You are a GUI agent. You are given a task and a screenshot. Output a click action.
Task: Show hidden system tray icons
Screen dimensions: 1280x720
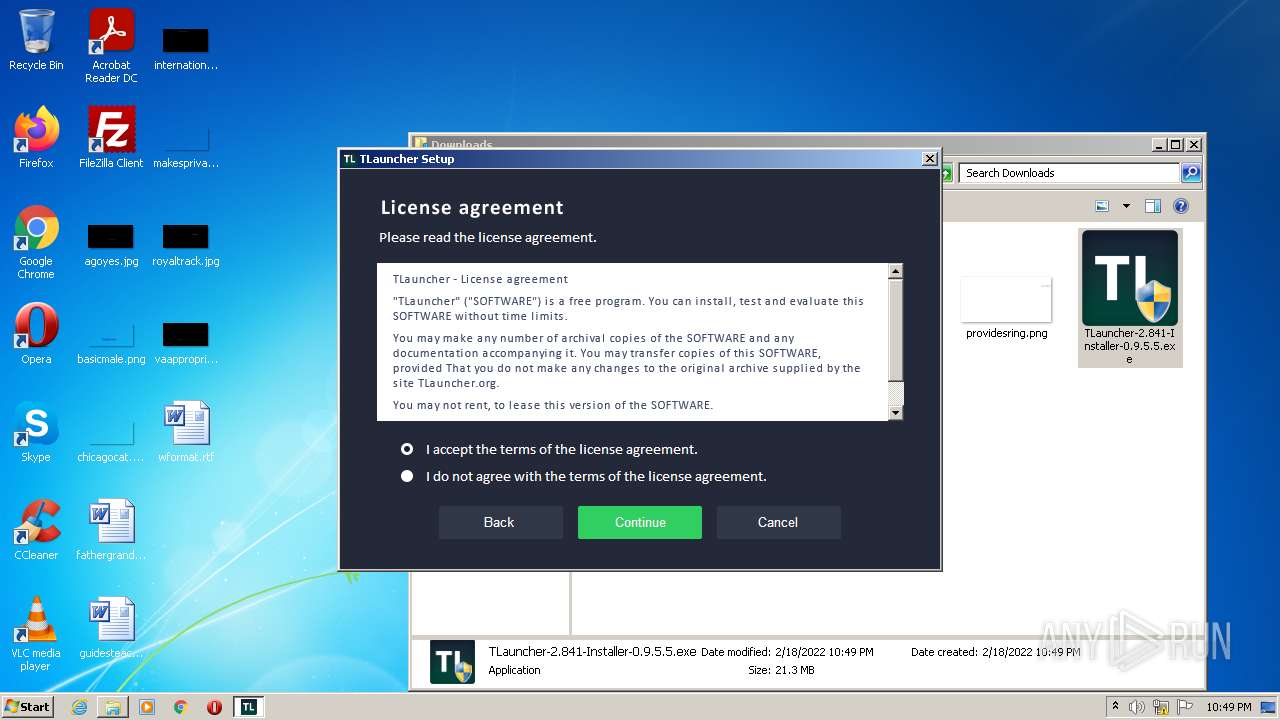pyautogui.click(x=1115, y=707)
